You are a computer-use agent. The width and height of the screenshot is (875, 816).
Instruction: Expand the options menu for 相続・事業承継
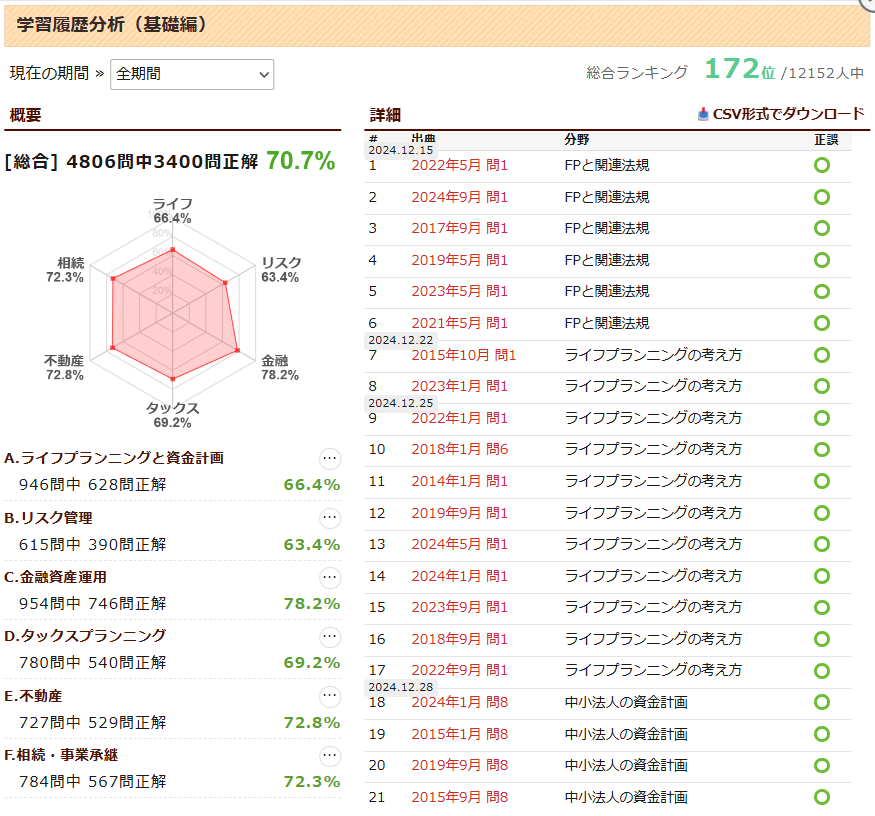[x=329, y=754]
